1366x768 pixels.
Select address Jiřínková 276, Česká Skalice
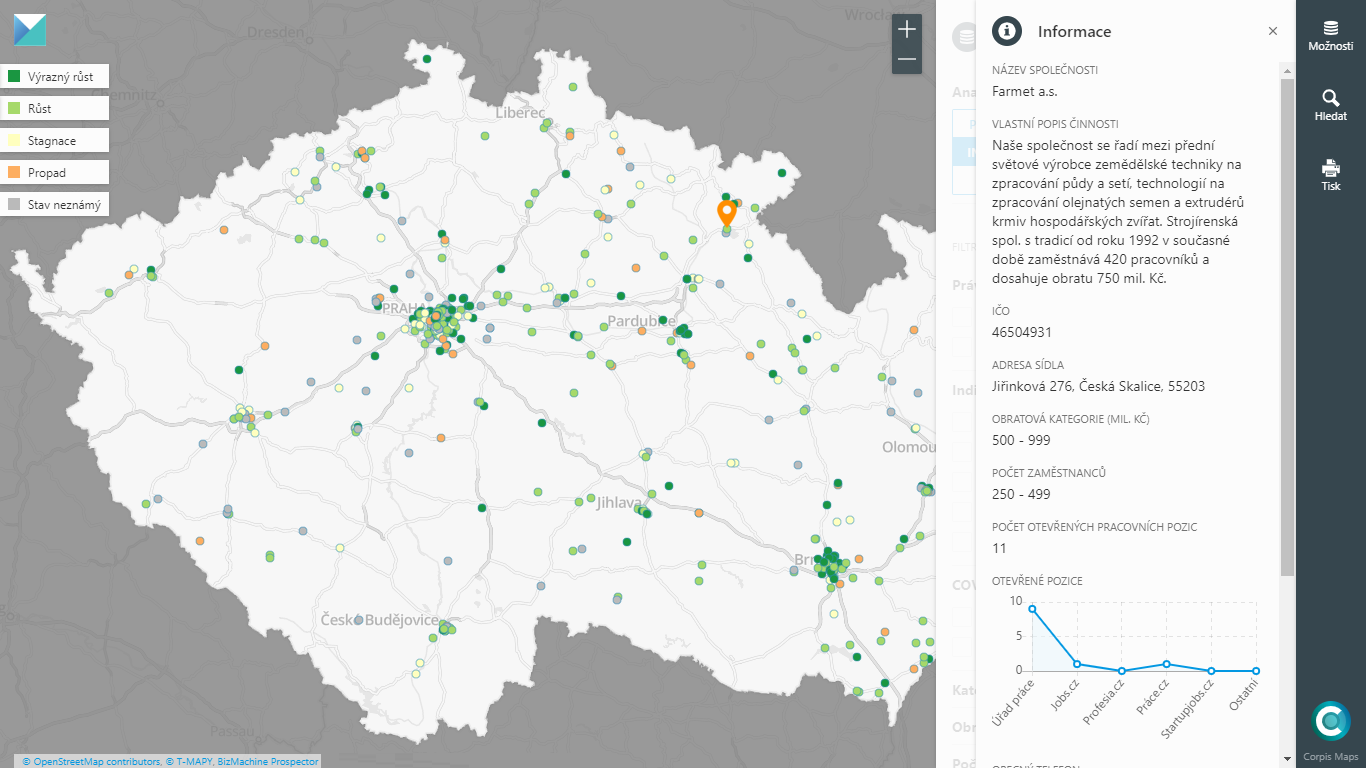tap(1098, 386)
